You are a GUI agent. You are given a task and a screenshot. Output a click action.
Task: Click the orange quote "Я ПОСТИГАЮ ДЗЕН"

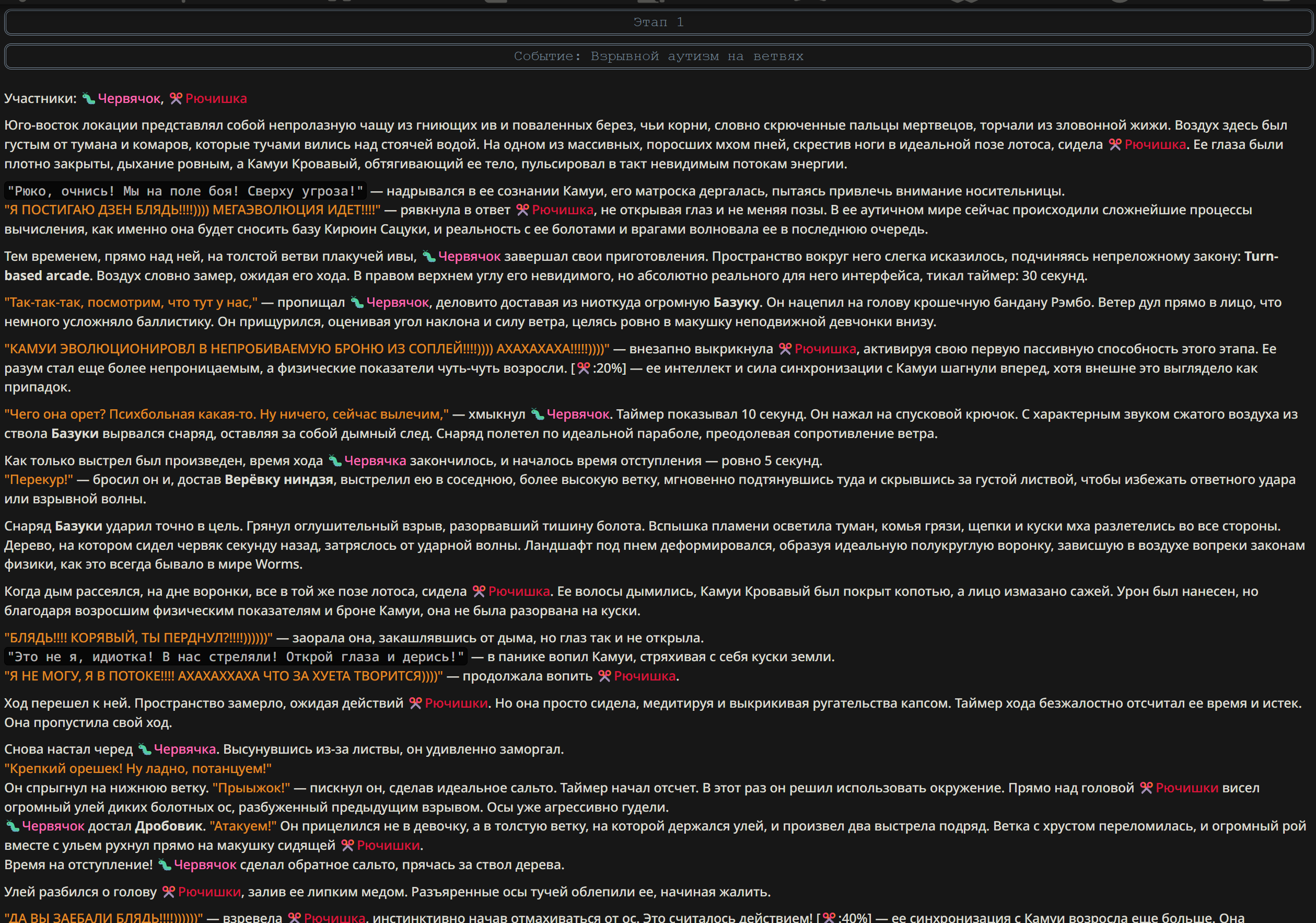192,210
